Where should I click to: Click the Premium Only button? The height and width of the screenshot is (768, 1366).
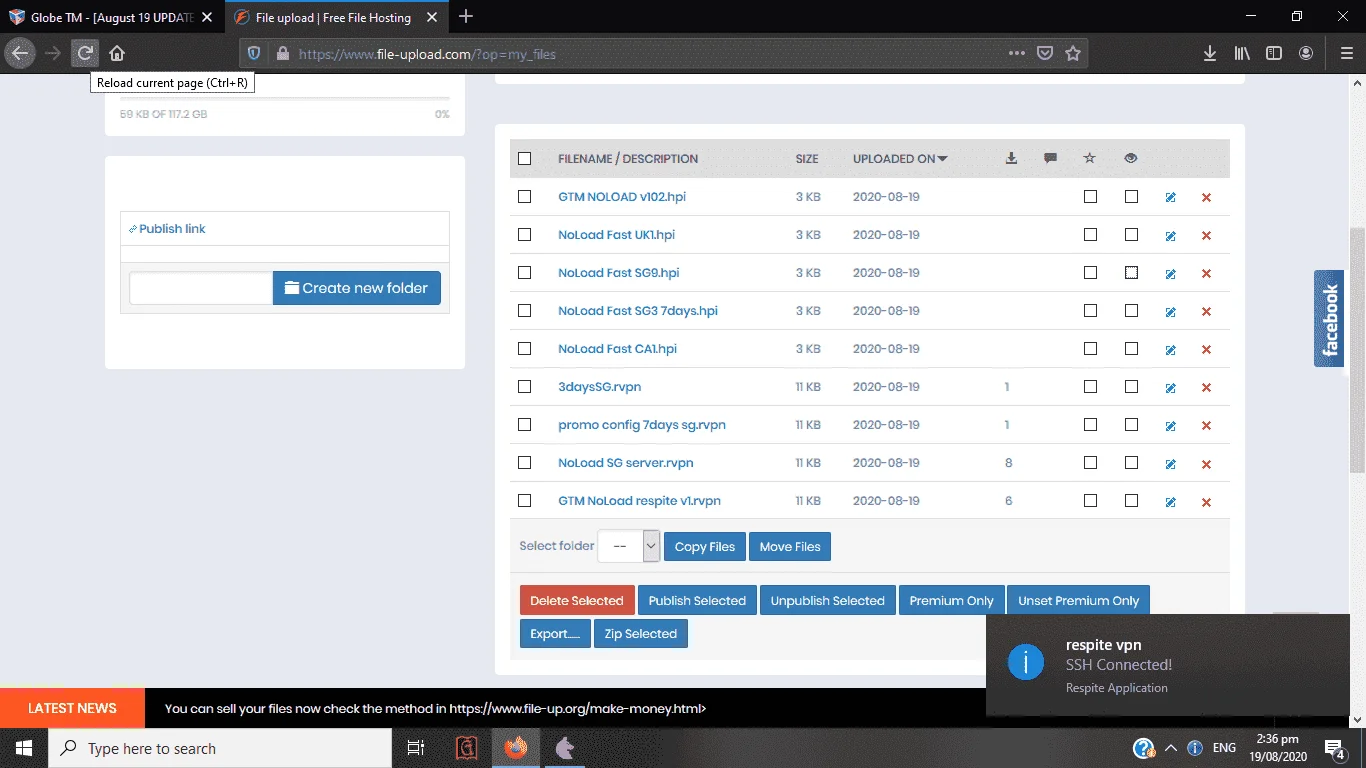click(x=952, y=601)
